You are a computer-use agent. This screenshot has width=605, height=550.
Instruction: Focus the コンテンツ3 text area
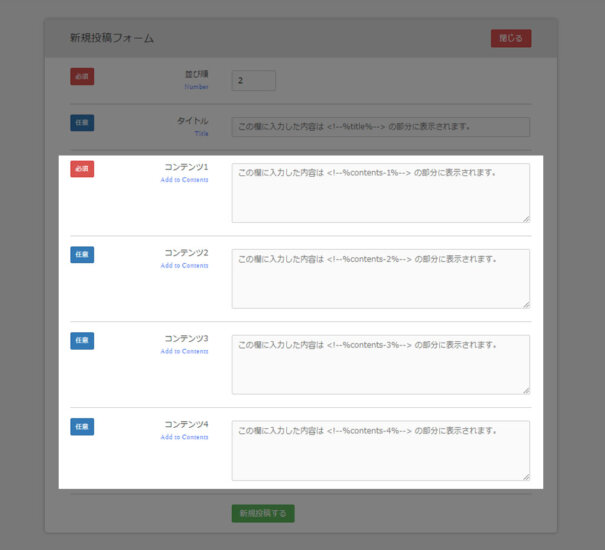[x=380, y=364]
